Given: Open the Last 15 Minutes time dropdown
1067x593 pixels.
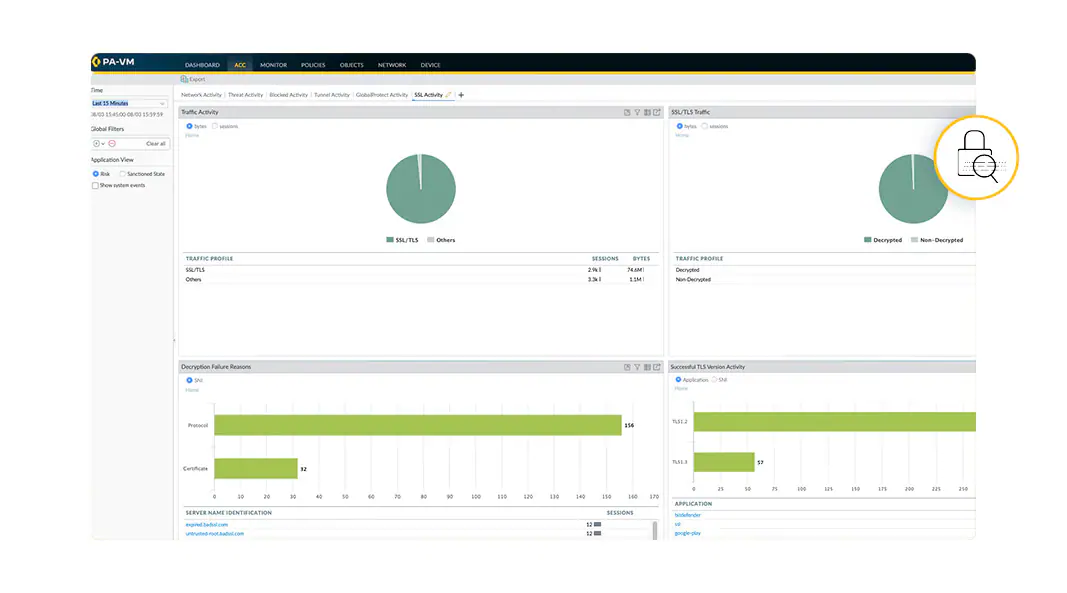Looking at the screenshot, I should [128, 103].
